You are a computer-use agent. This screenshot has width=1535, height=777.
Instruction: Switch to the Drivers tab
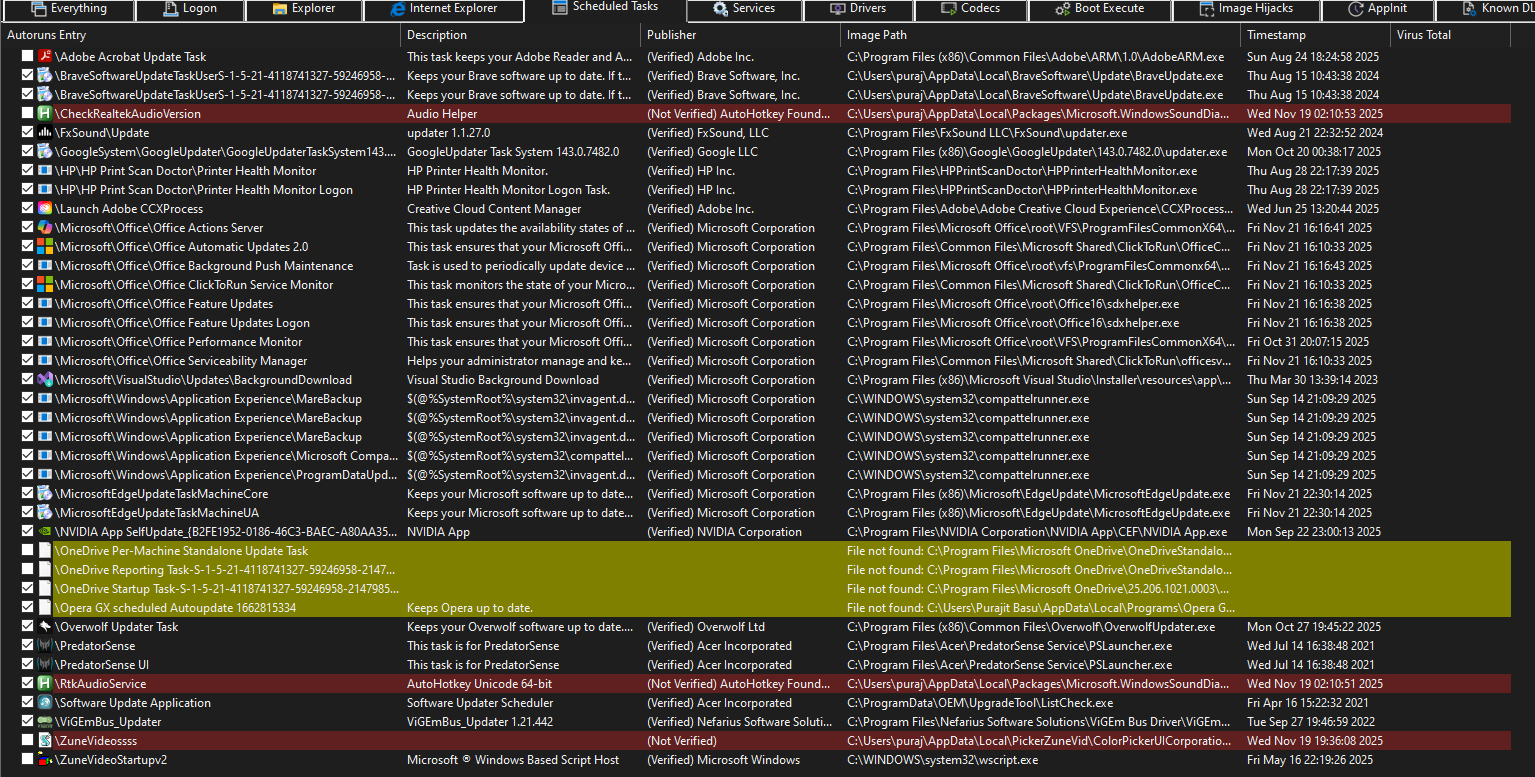tap(857, 9)
